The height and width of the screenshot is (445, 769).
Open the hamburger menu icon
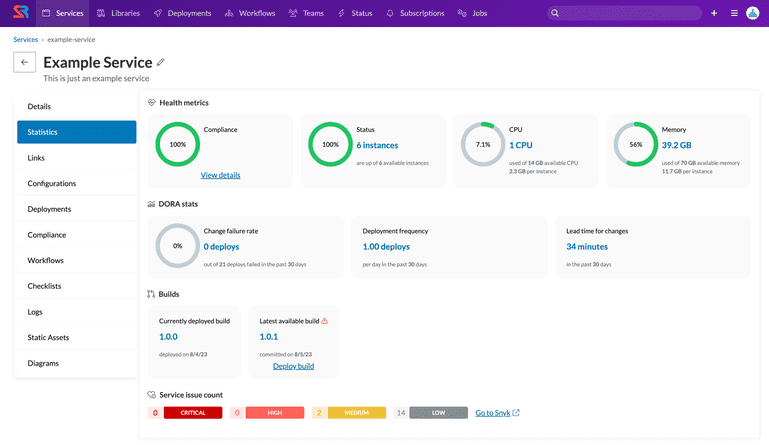tap(734, 13)
